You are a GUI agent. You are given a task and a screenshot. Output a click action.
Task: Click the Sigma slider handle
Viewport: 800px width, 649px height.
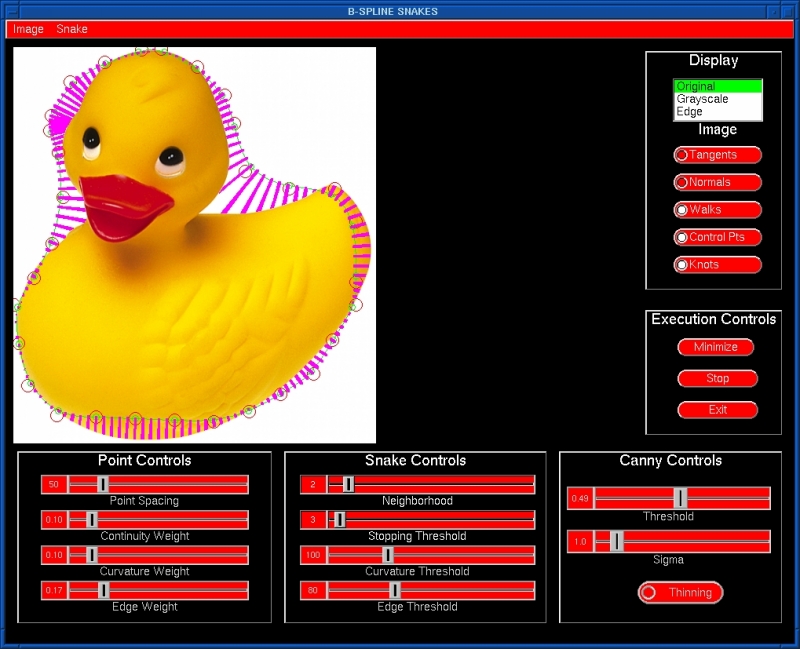click(616, 541)
